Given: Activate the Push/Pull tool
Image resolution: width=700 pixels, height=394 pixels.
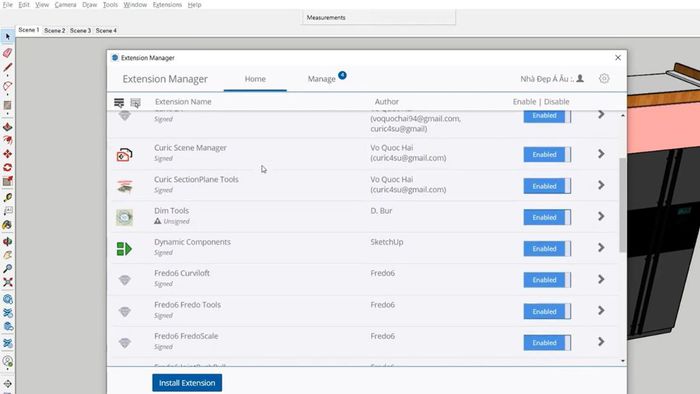Looking at the screenshot, I should 7,127.
